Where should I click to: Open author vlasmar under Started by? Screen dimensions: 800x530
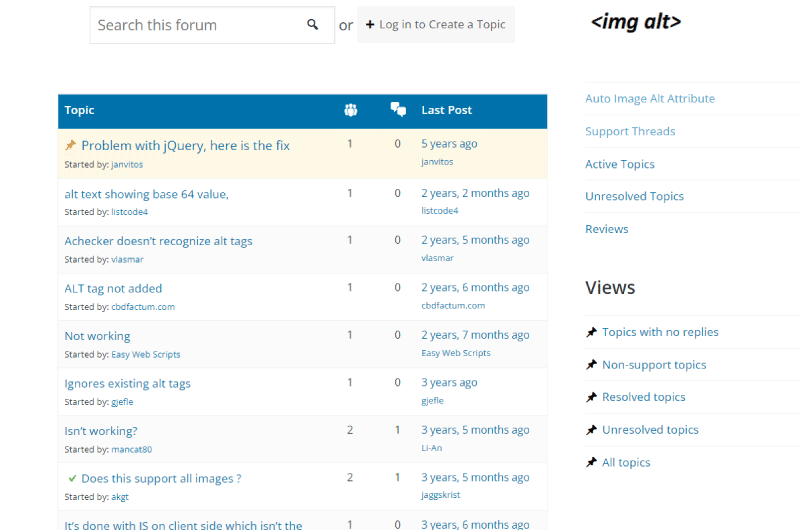(128, 259)
